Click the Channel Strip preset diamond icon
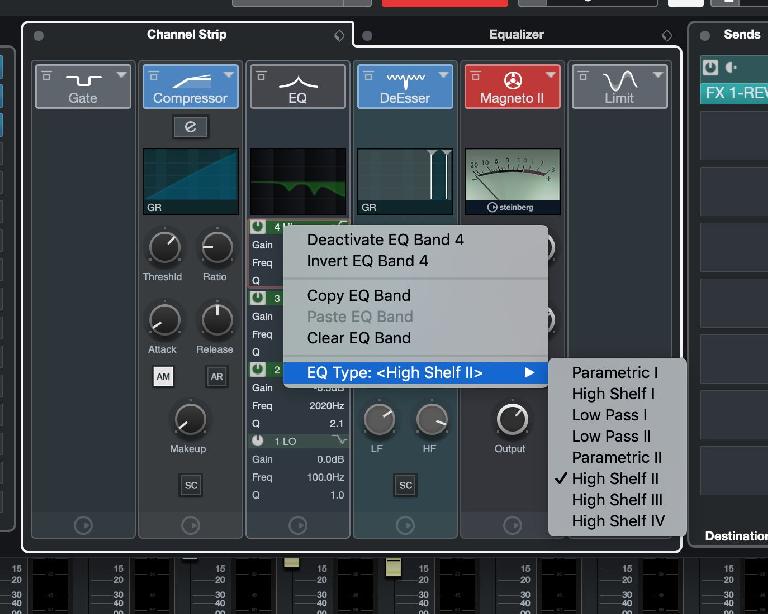This screenshot has width=768, height=614. coord(339,35)
